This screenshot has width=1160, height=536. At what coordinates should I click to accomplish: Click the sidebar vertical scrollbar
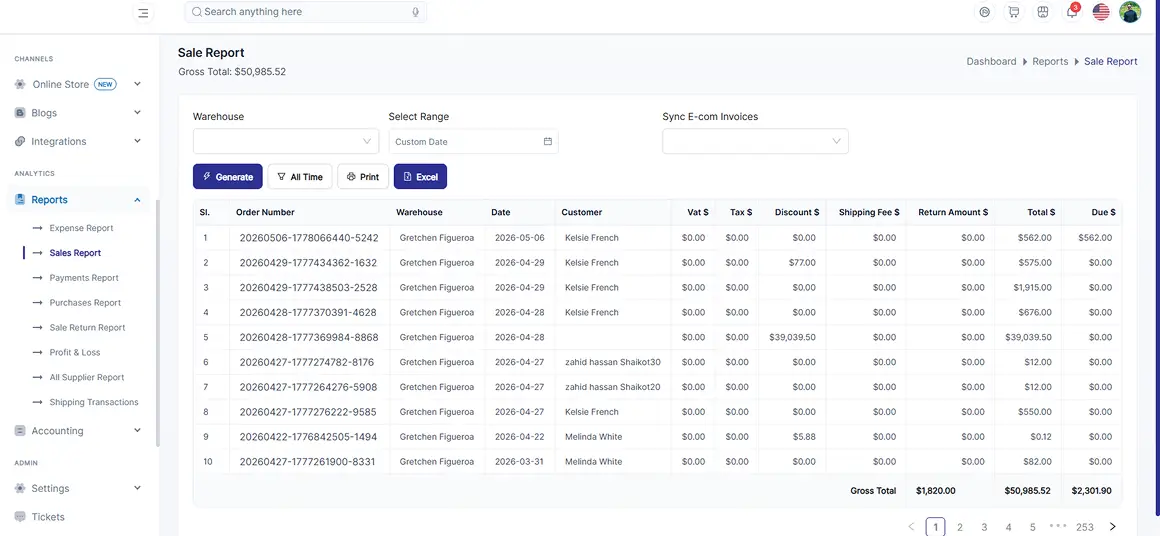(158, 323)
